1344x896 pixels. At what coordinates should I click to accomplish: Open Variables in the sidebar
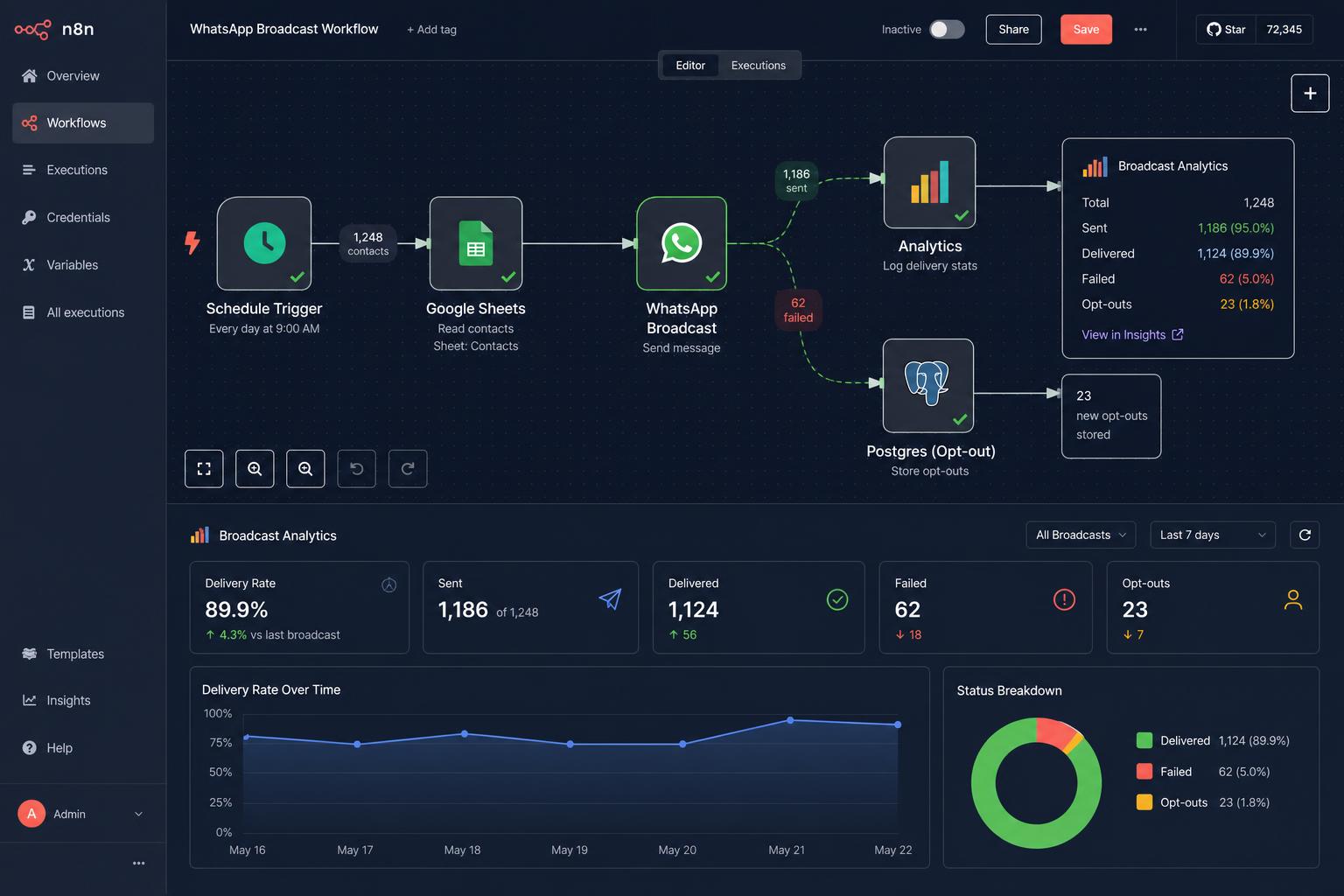click(x=83, y=265)
